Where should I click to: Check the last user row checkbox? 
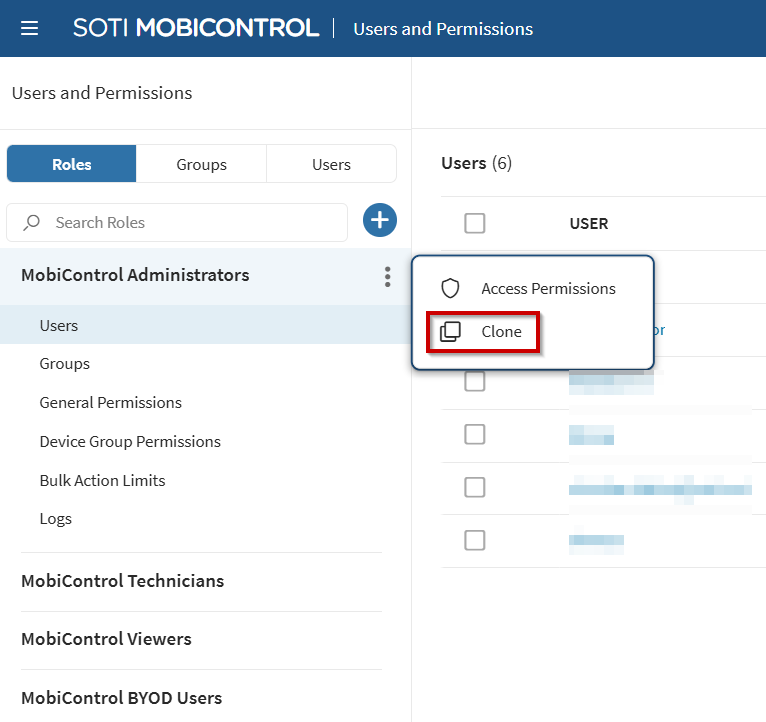coord(475,541)
